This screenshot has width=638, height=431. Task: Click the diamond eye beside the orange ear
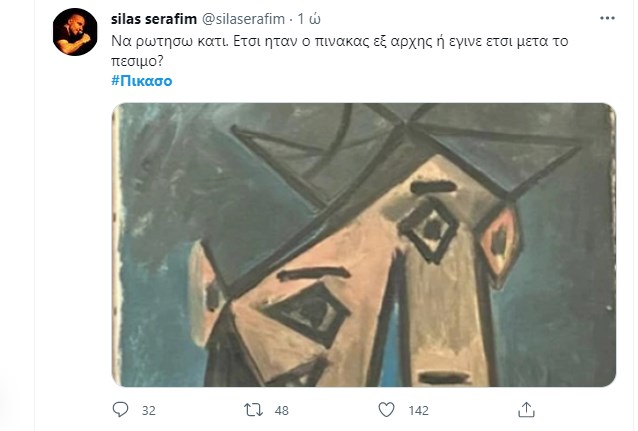pyautogui.click(x=429, y=230)
